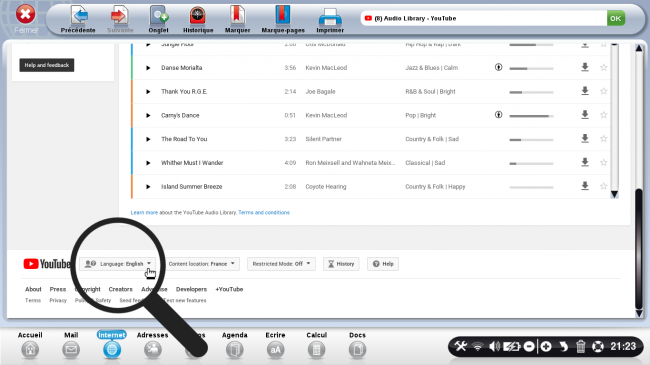Print the page with Imprimer
The width and height of the screenshot is (650, 365).
pyautogui.click(x=330, y=19)
